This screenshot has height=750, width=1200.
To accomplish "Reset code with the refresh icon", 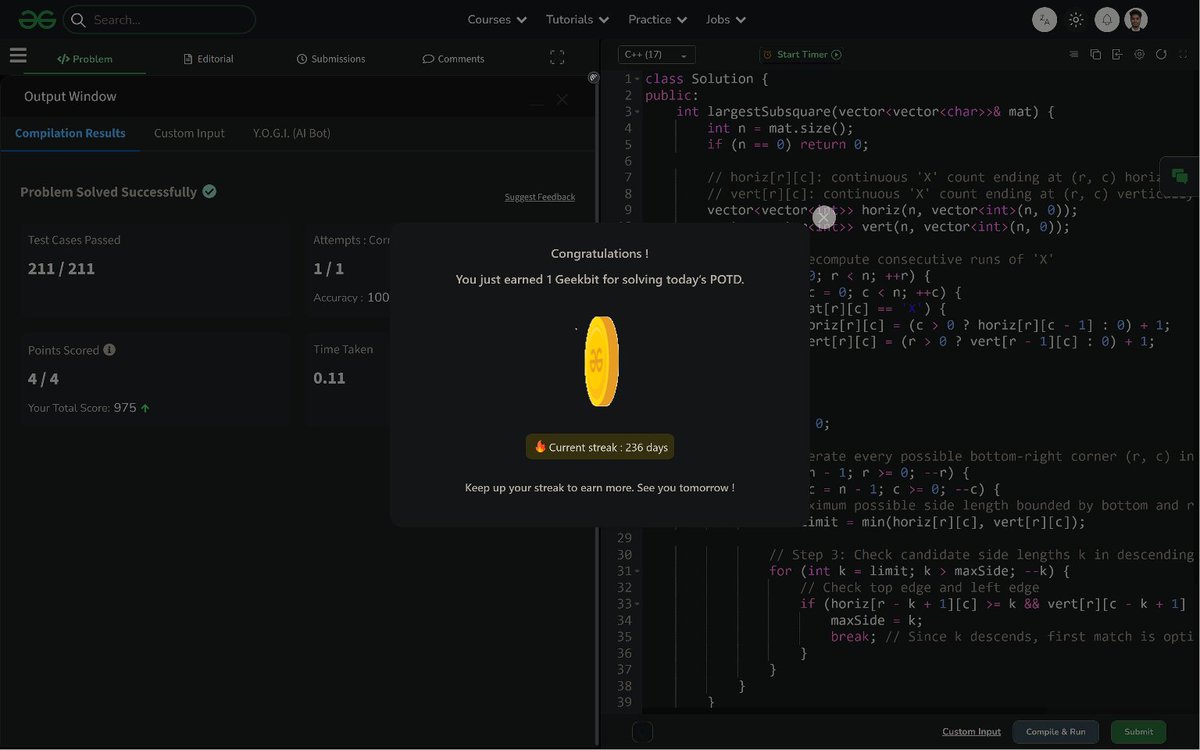I will [1161, 55].
